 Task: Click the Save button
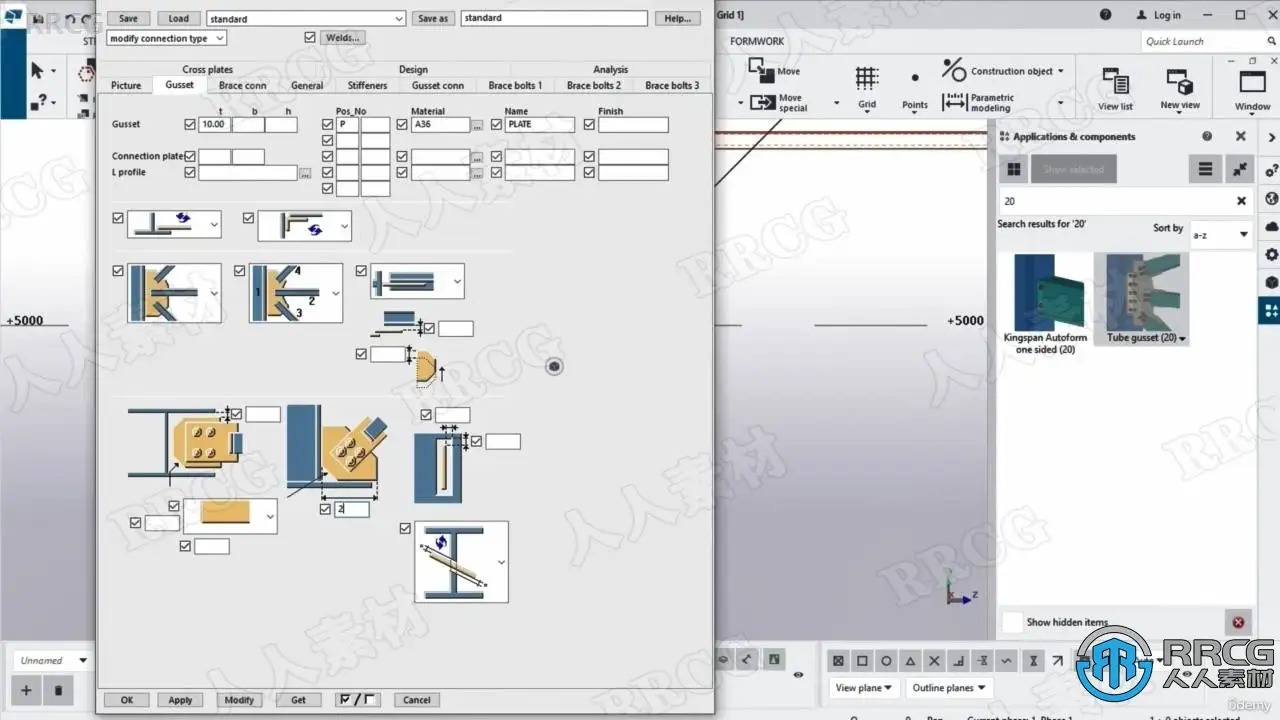[128, 19]
